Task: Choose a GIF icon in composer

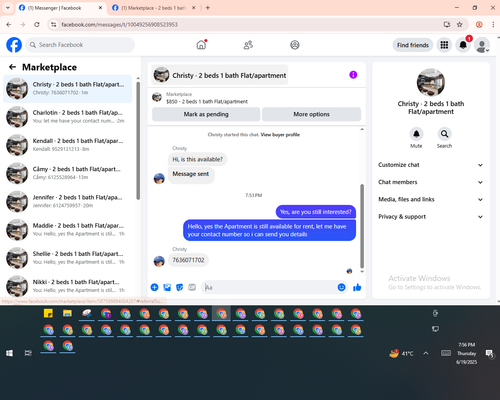Action: [192, 287]
